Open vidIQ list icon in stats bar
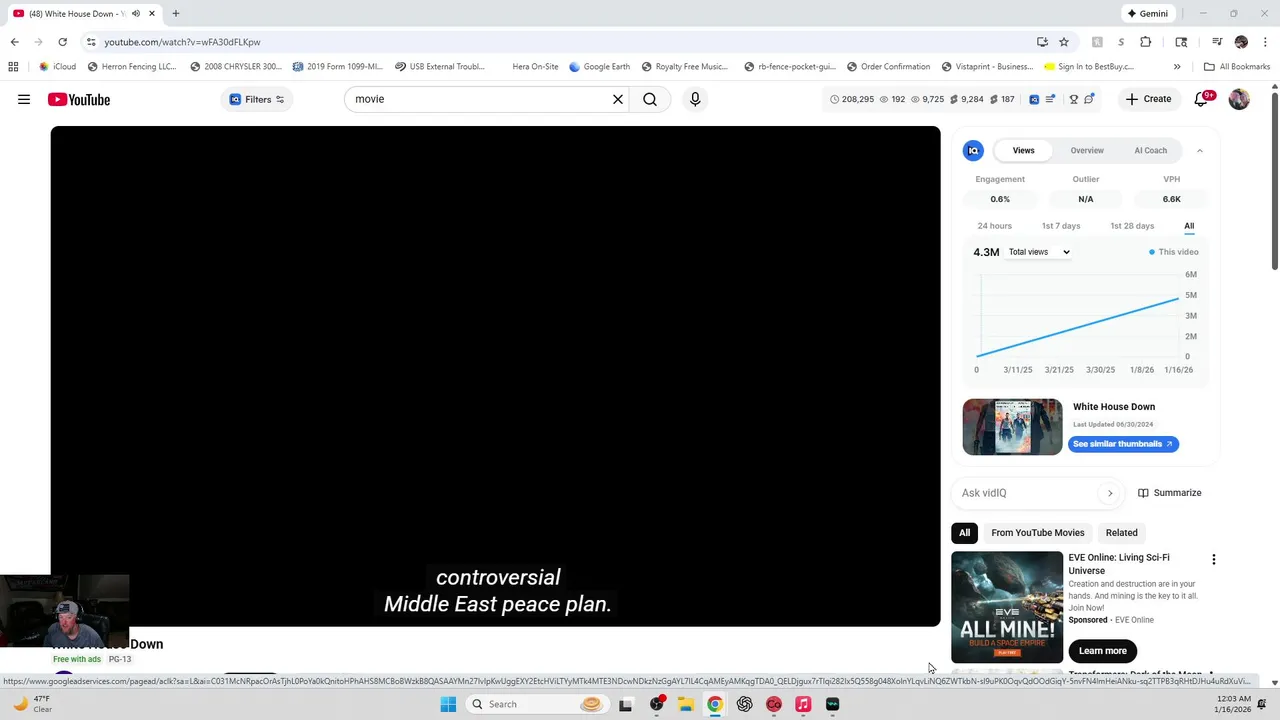Image resolution: width=1280 pixels, height=720 pixels. [1050, 99]
